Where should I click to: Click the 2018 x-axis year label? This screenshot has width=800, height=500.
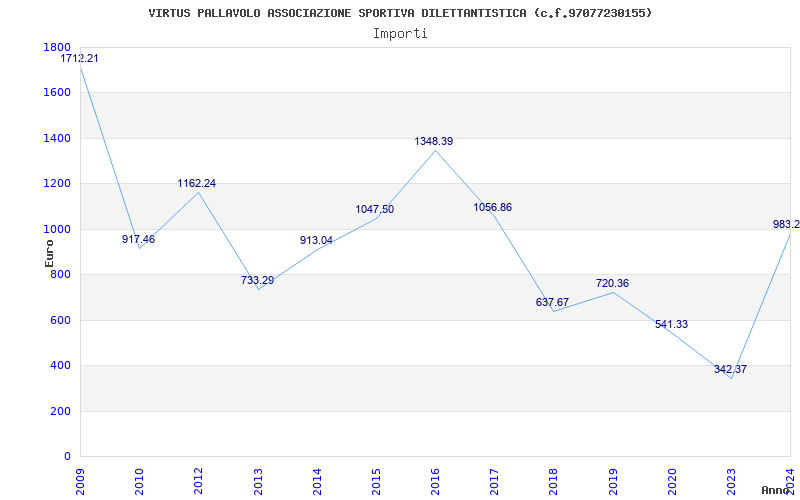pos(554,481)
